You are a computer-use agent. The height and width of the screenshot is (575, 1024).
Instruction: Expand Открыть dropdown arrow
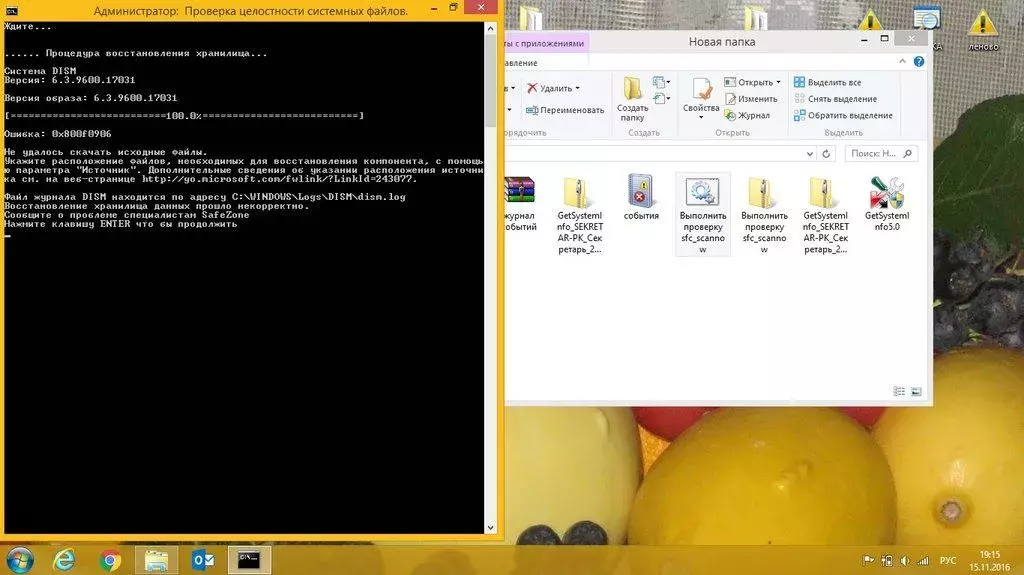pos(778,82)
